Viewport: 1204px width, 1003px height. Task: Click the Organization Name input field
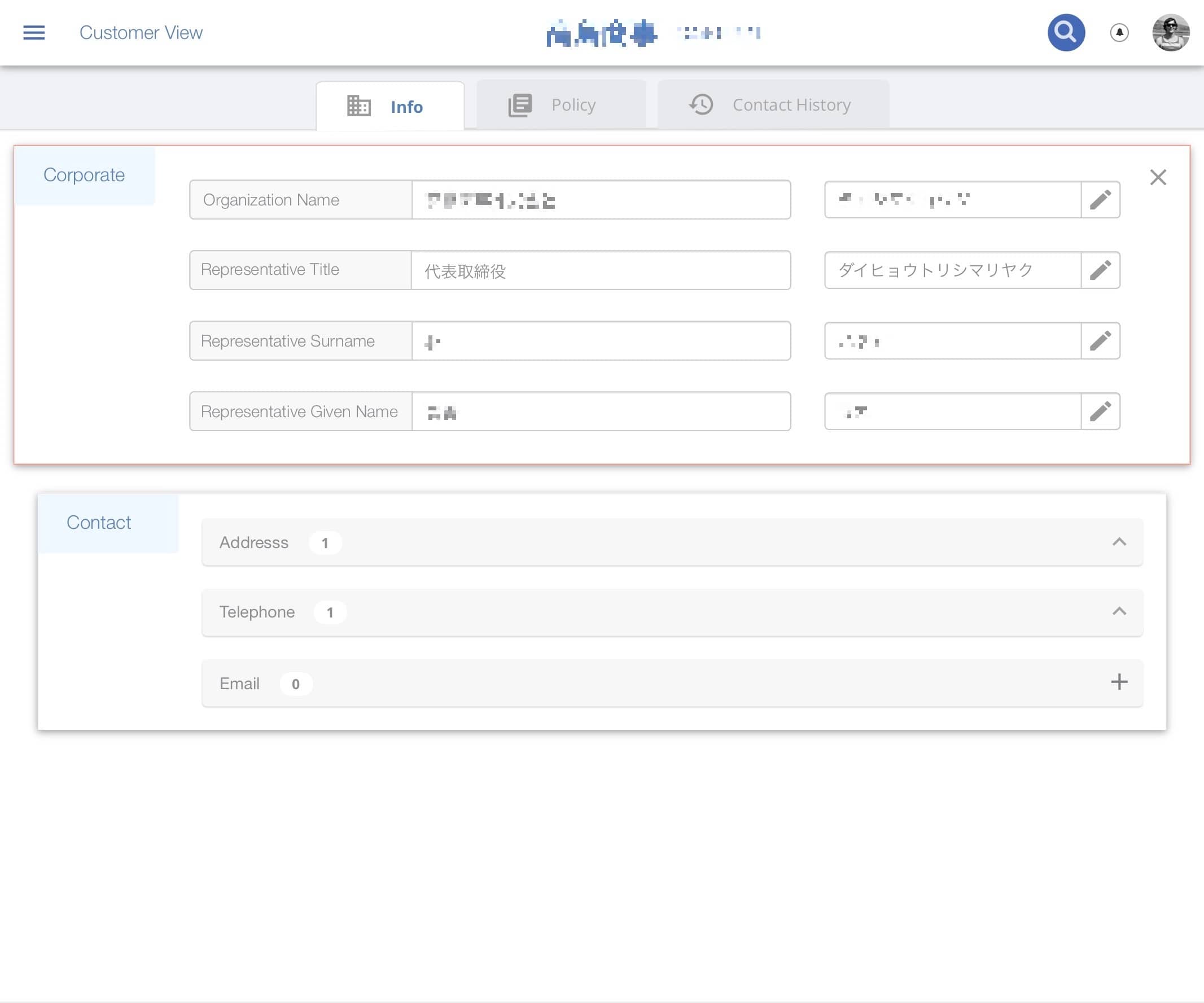600,199
